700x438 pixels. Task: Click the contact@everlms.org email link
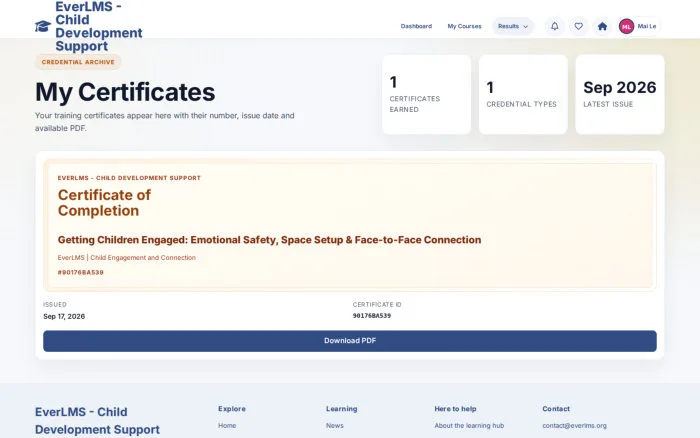point(574,425)
